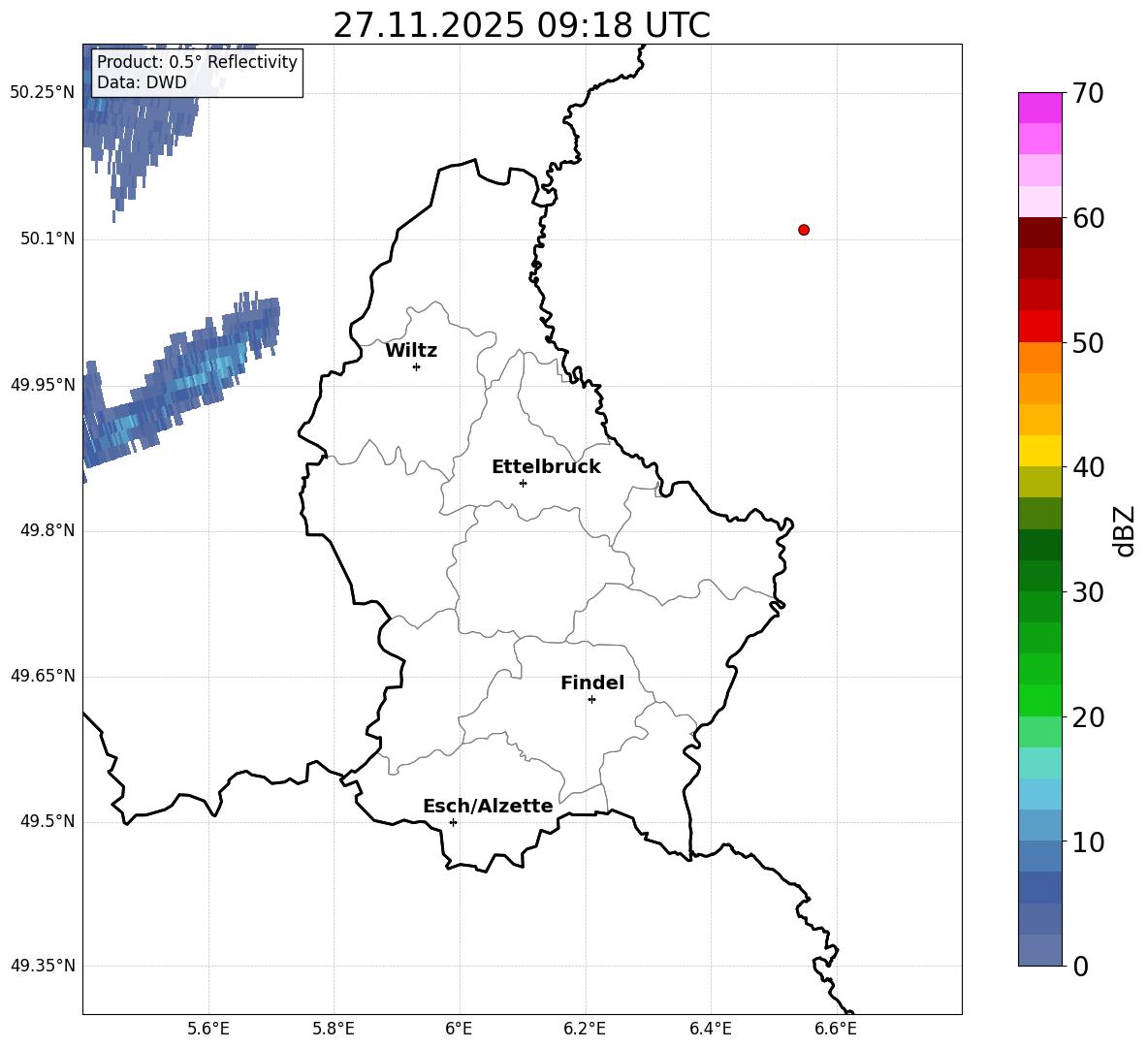Image resolution: width=1148 pixels, height=1048 pixels.
Task: Click the yellow colorbar segment above 40
Action: (1039, 451)
